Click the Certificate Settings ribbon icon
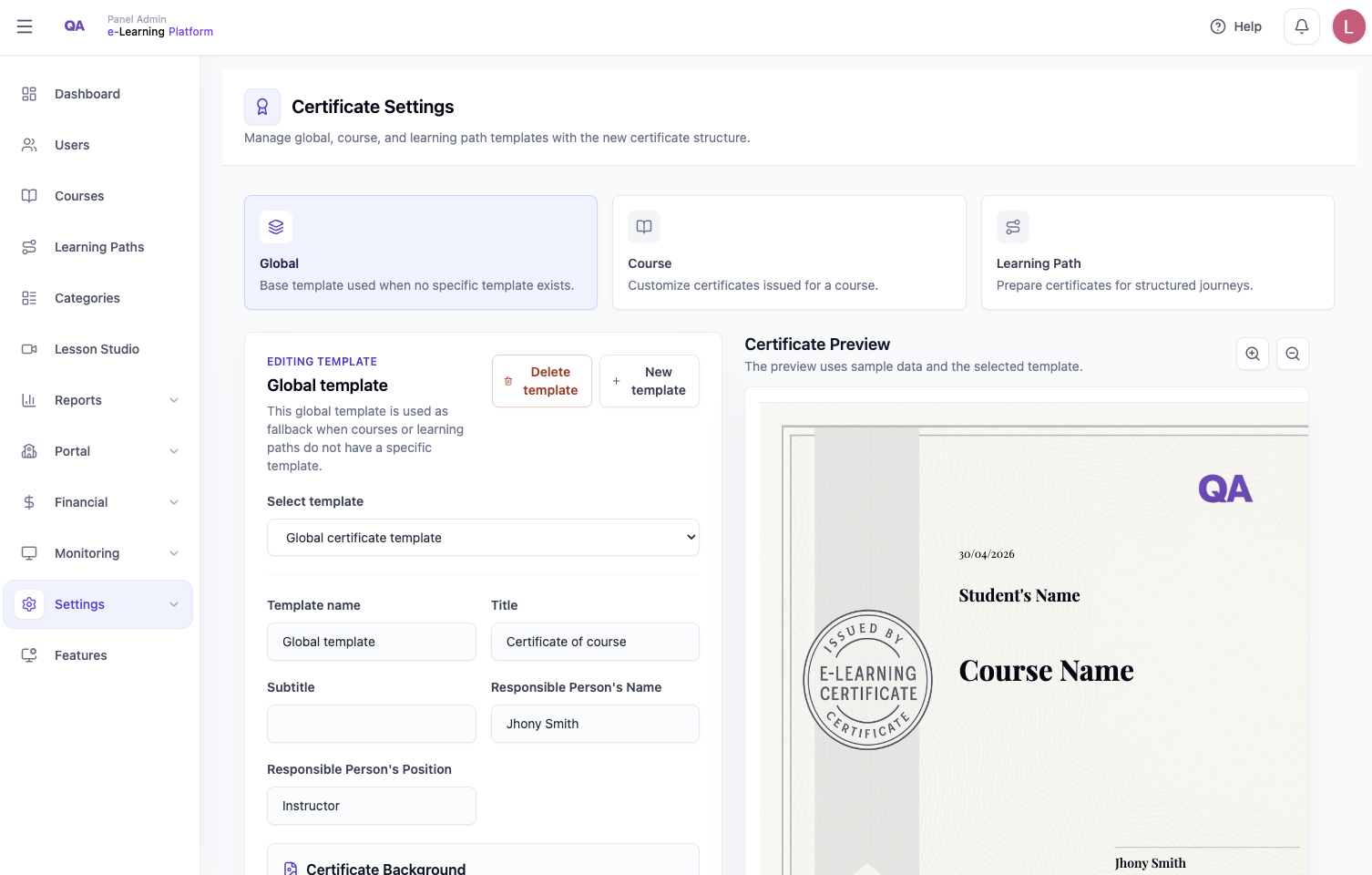This screenshot has height=875, width=1372. (x=262, y=107)
